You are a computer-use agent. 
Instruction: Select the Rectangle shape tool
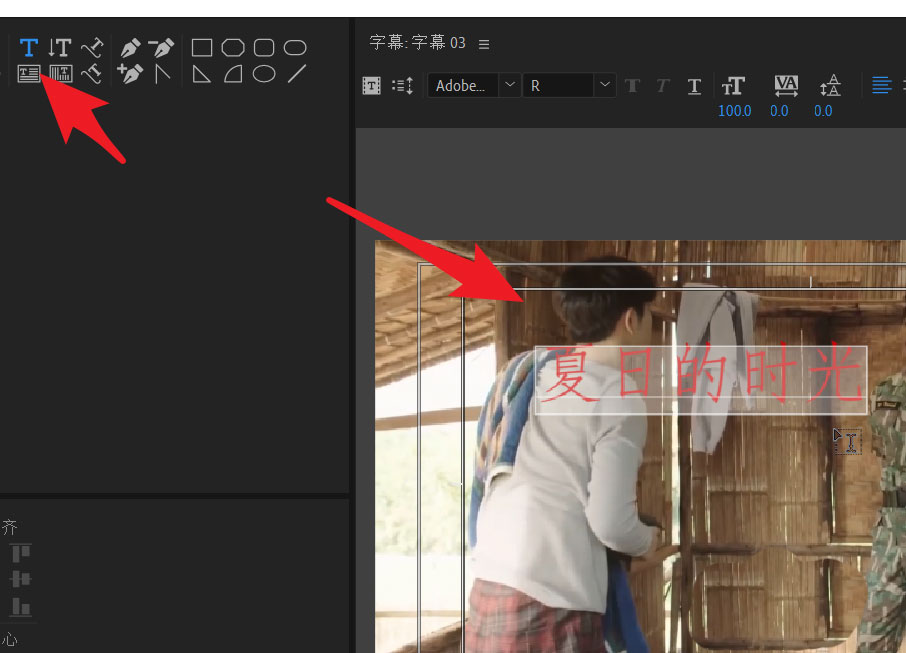(202, 47)
